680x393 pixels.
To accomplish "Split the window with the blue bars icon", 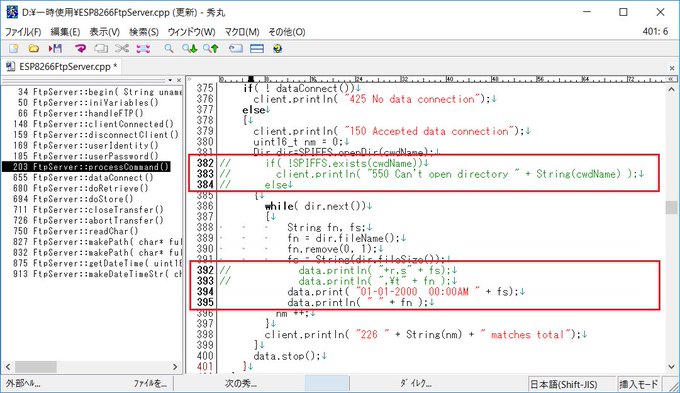I will pos(257,49).
